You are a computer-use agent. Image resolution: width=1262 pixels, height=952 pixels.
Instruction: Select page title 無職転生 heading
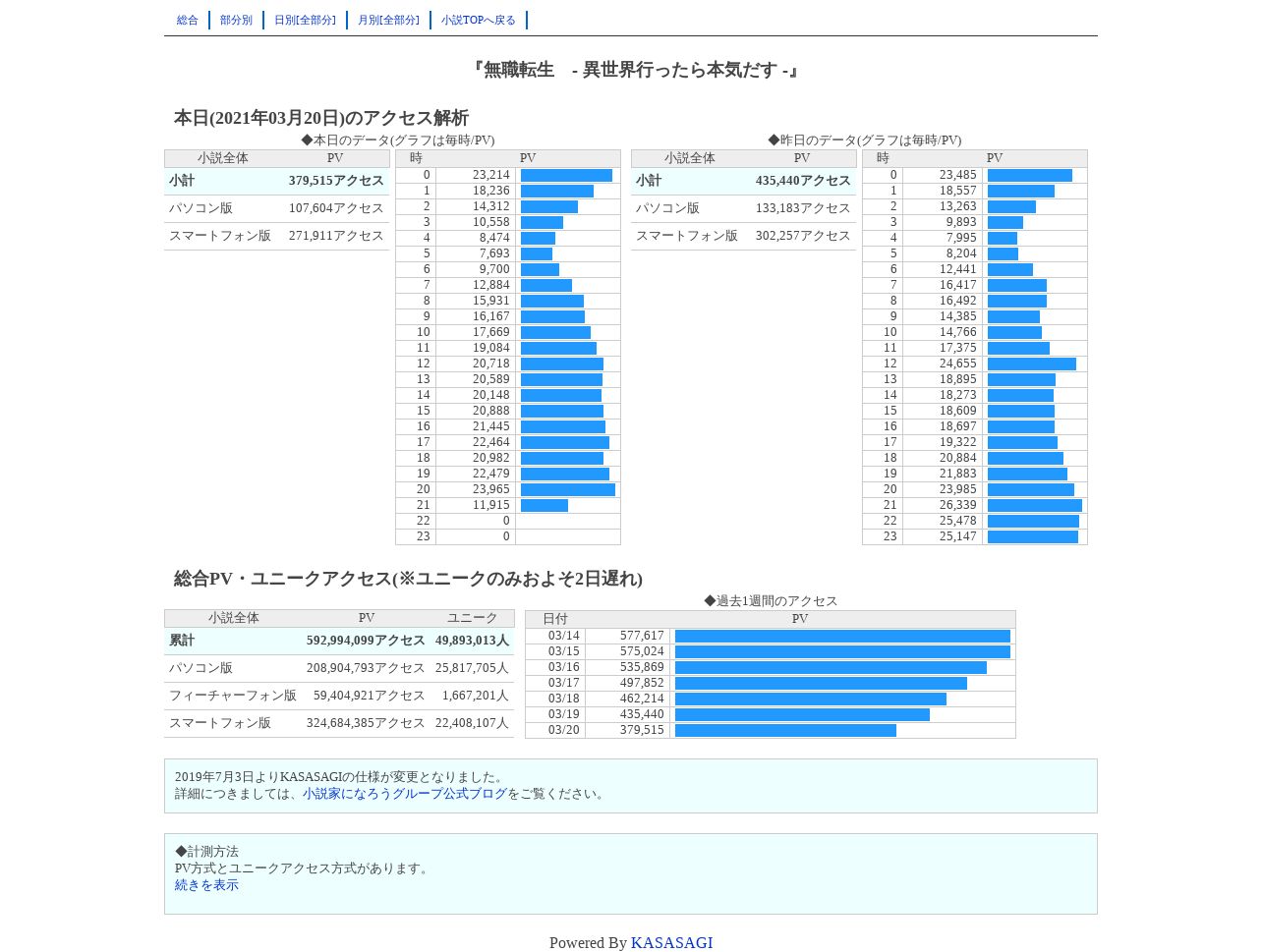pos(634,70)
